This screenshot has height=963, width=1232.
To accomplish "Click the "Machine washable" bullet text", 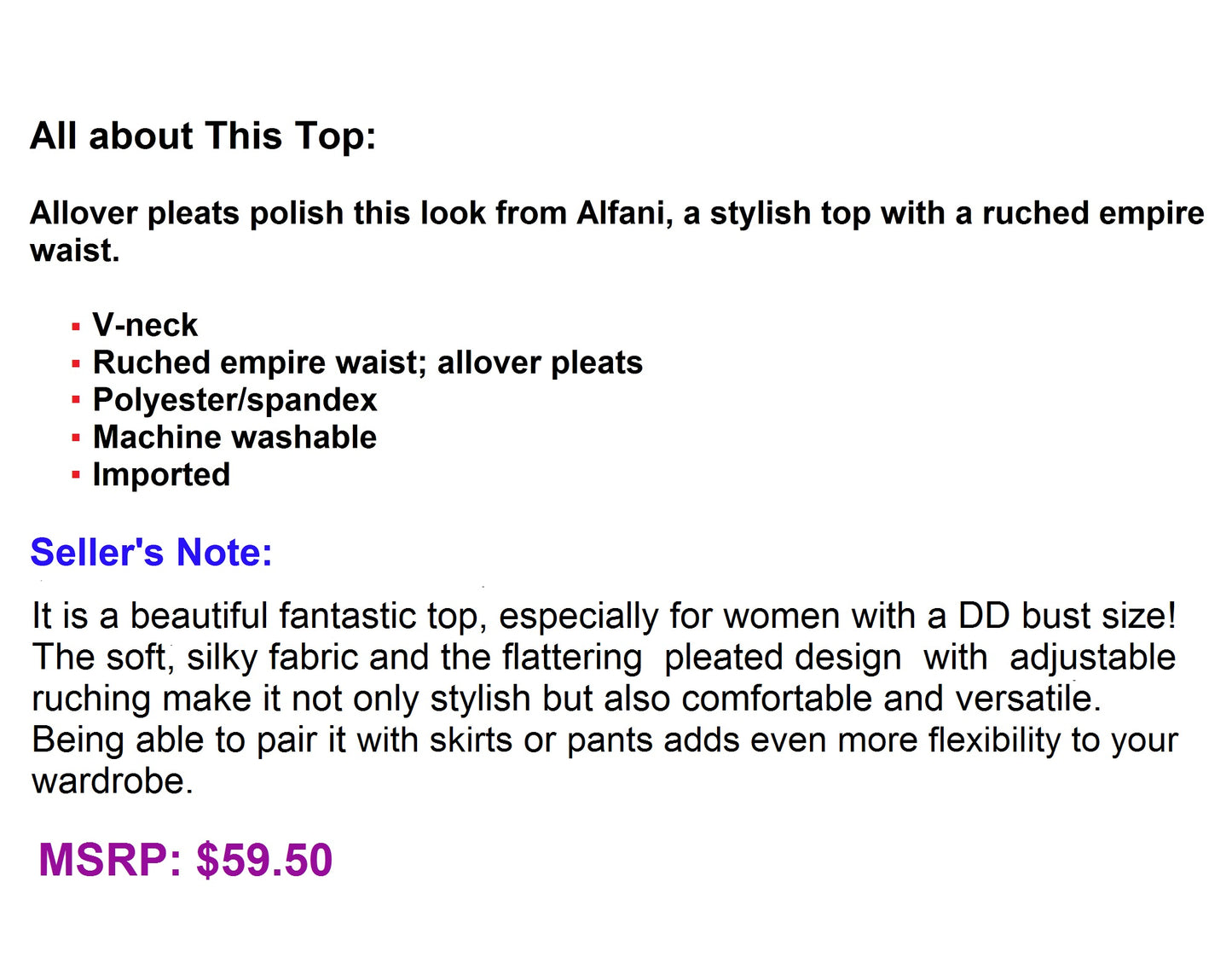I will [234, 438].
